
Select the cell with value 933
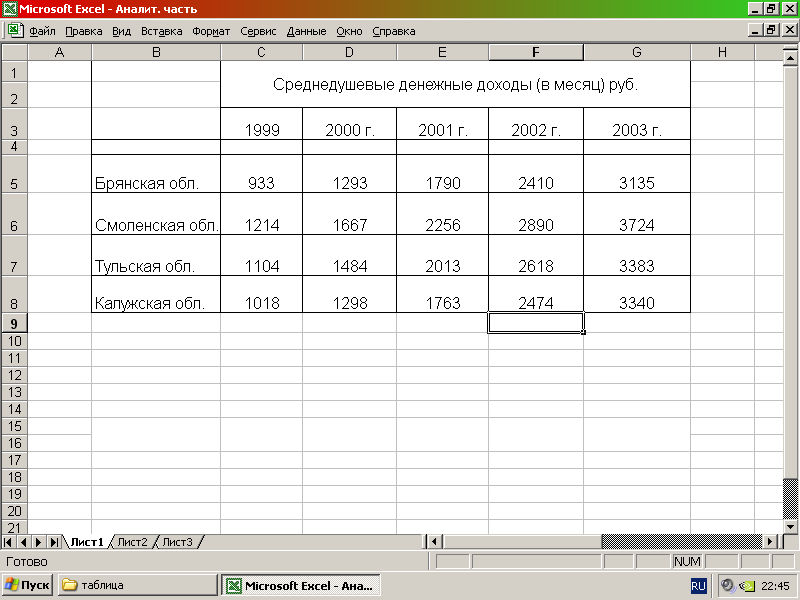tap(262, 173)
